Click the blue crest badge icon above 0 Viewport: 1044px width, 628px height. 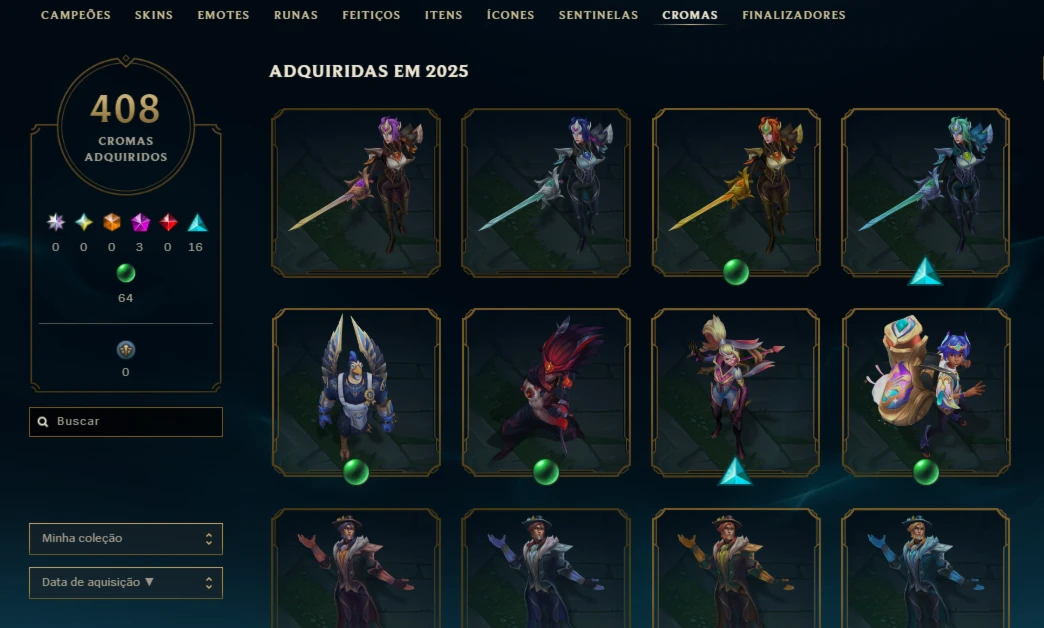[x=126, y=350]
